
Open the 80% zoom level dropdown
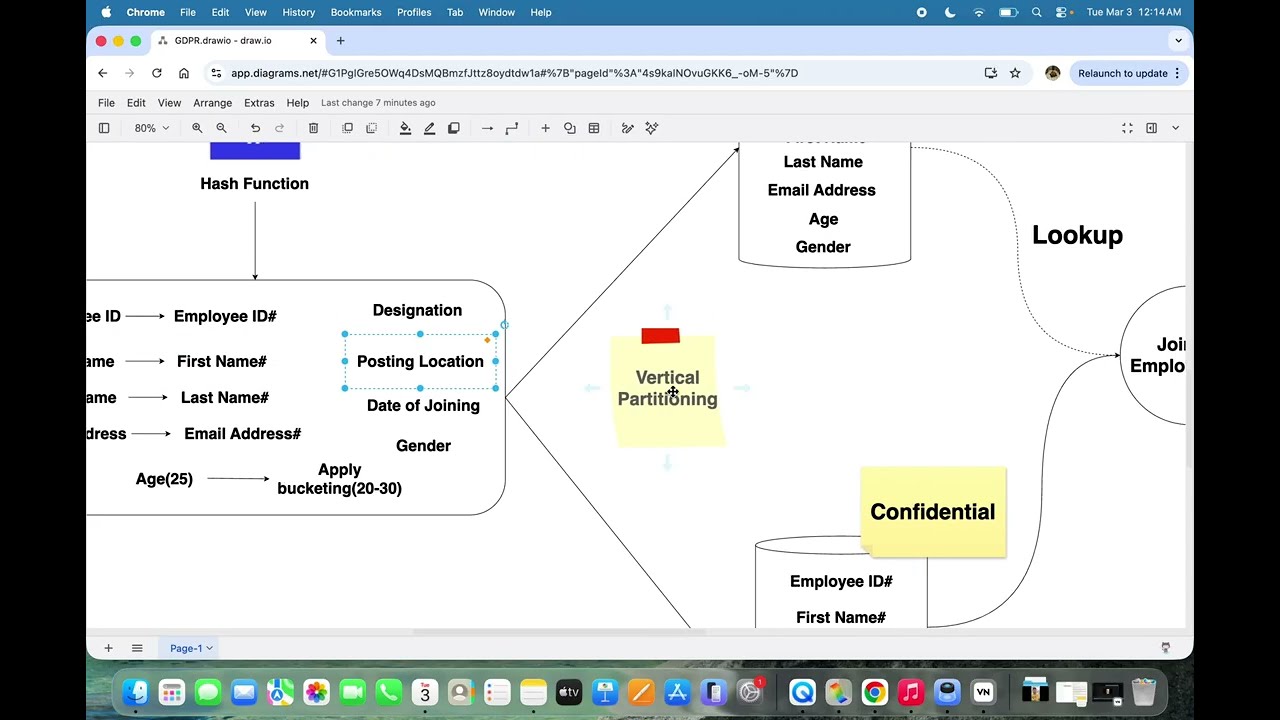pos(152,128)
